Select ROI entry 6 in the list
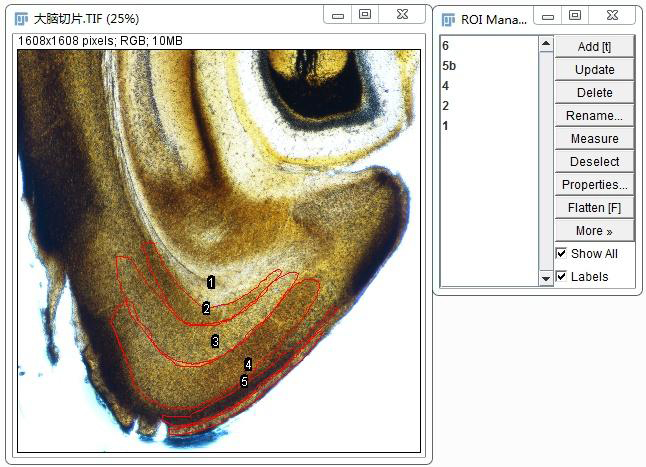Viewport: 646px width, 467px height. pyautogui.click(x=446, y=46)
